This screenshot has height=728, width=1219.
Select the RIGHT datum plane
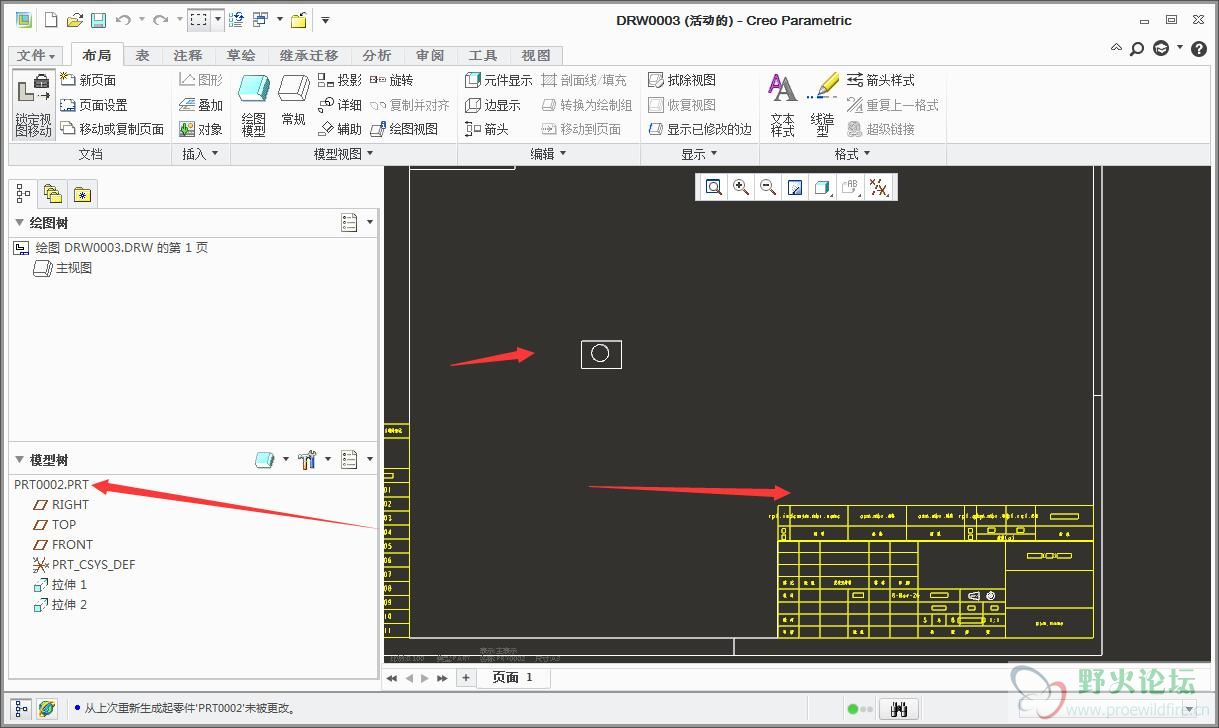pyautogui.click(x=61, y=505)
